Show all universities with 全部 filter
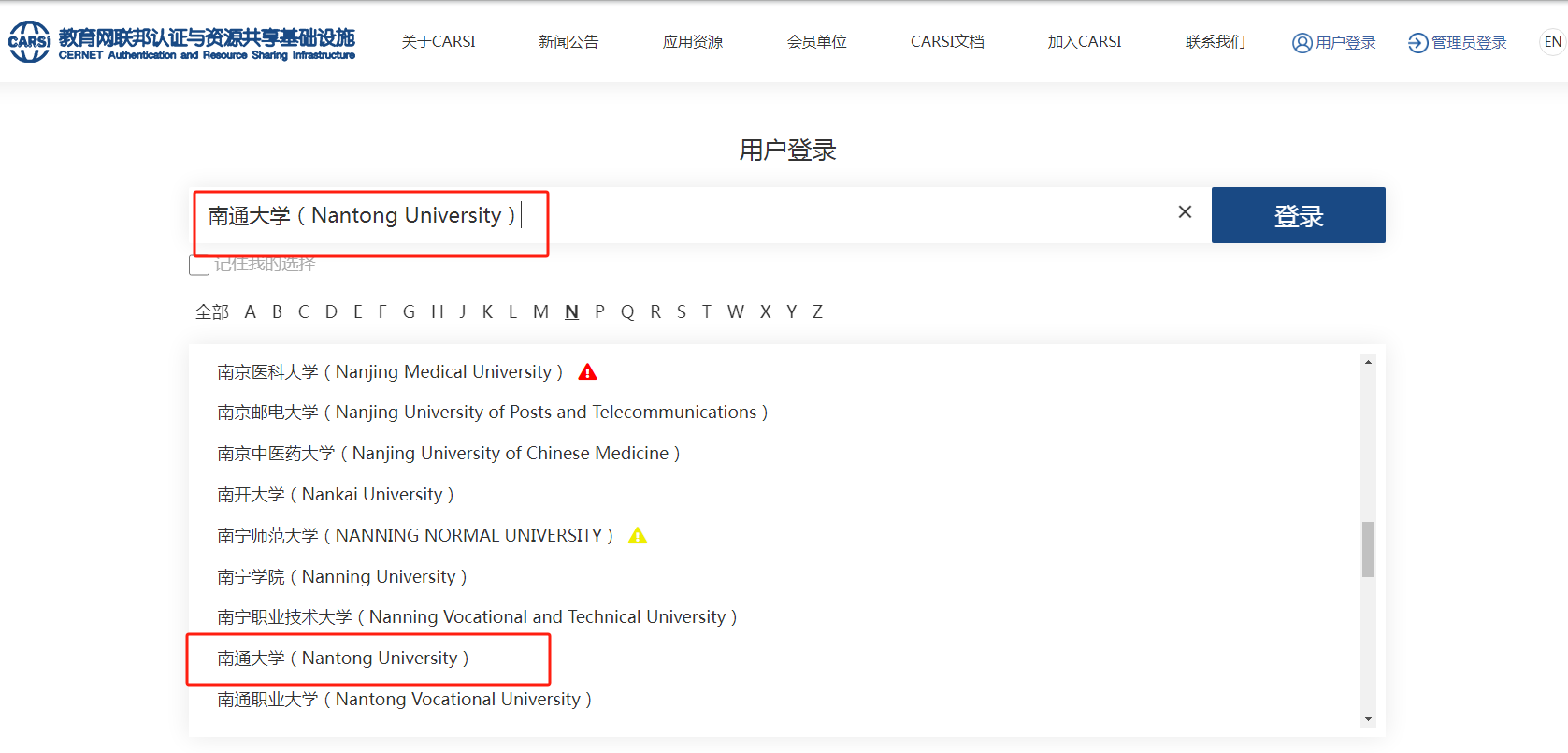This screenshot has height=753, width=1568. 211,312
